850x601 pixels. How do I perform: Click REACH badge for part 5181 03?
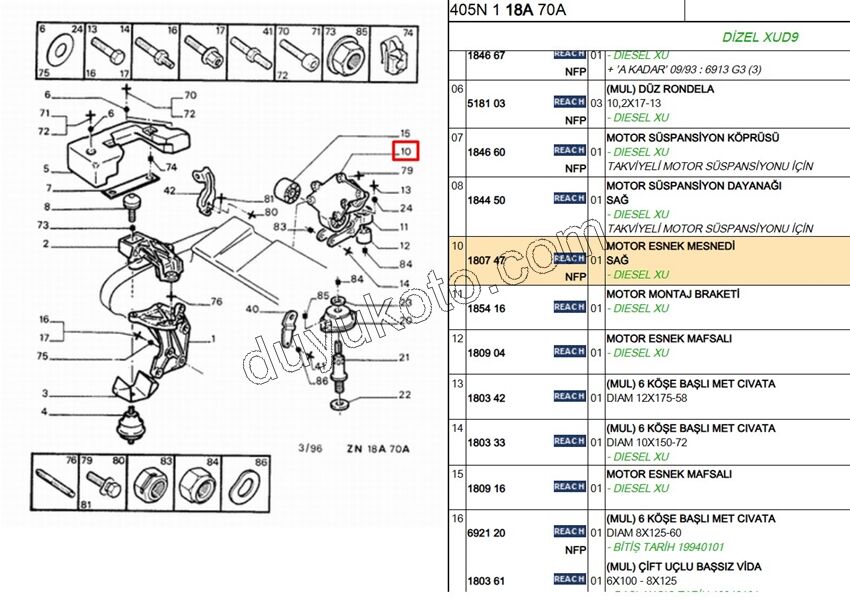tap(569, 103)
